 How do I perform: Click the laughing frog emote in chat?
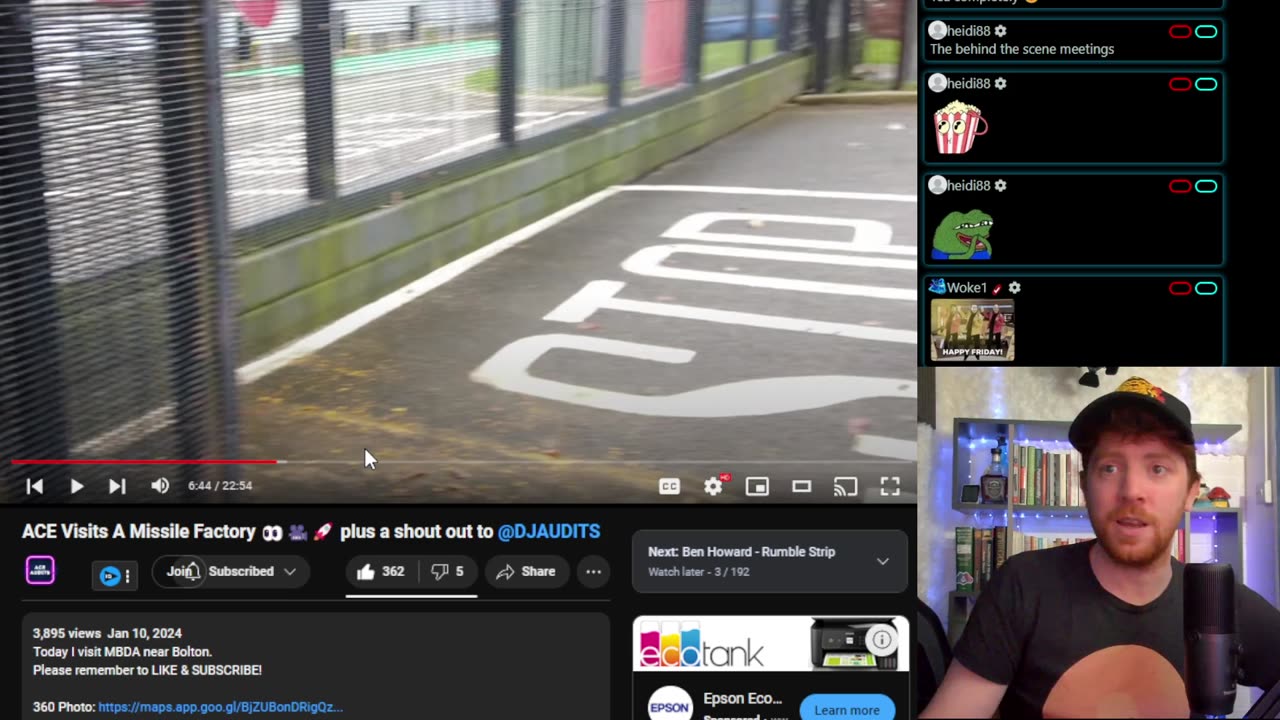(963, 234)
